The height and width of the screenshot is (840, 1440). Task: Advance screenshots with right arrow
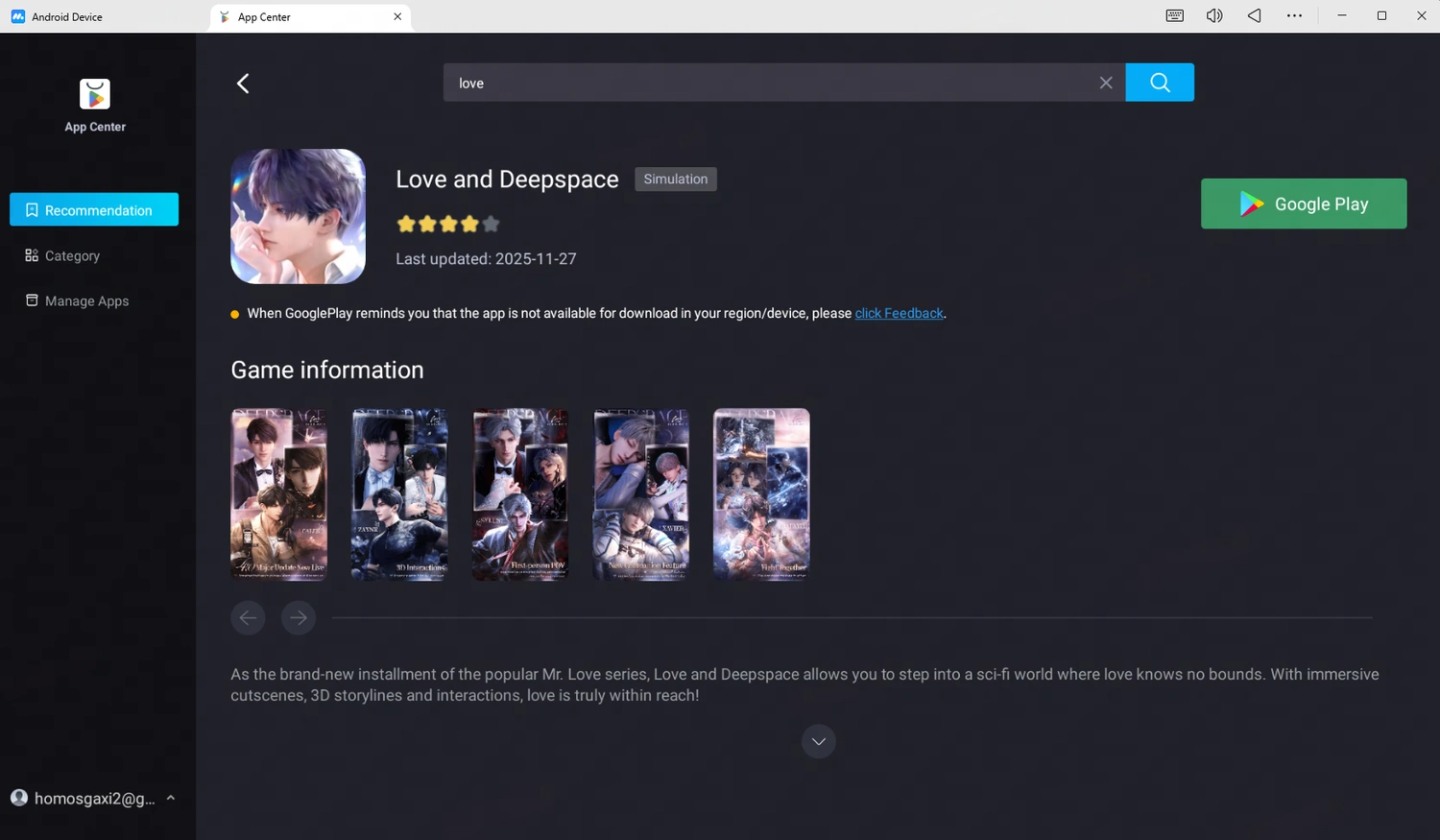click(298, 617)
